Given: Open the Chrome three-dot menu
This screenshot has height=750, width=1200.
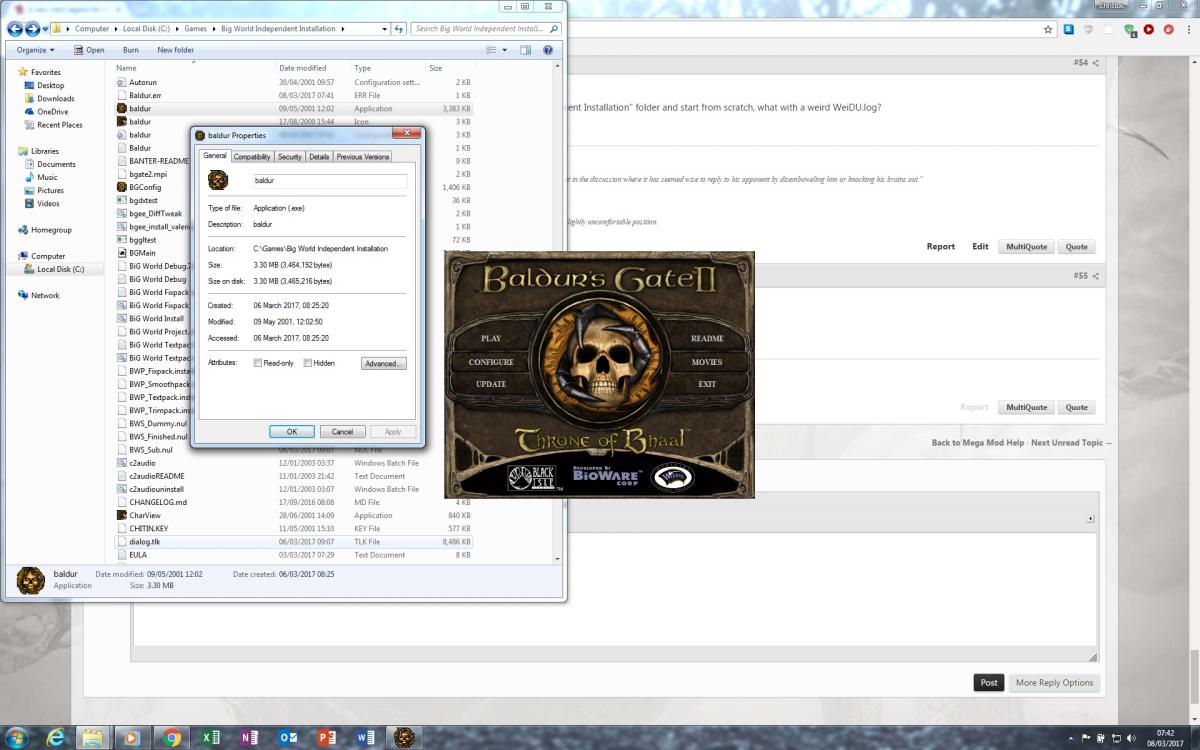Looking at the screenshot, I should pyautogui.click(x=1188, y=30).
